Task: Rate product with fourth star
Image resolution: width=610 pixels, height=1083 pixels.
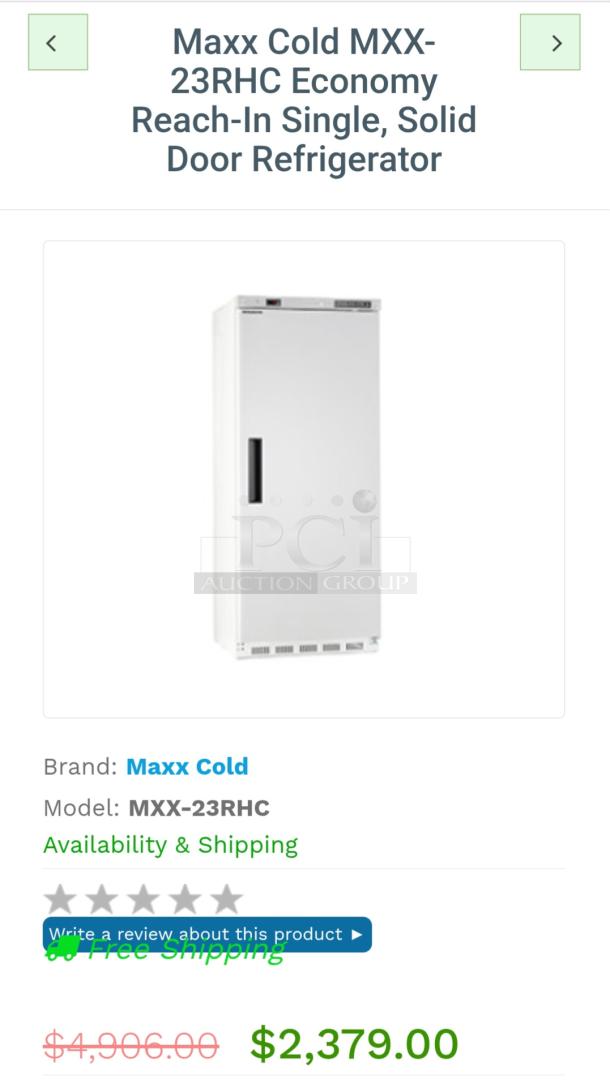Action: [x=184, y=899]
